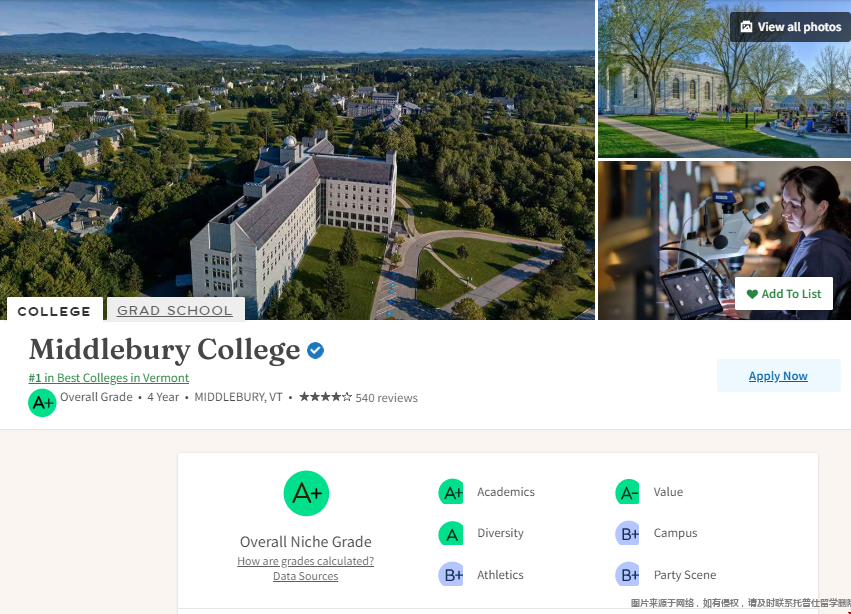Select the College tab
This screenshot has width=851, height=614.
tap(54, 311)
